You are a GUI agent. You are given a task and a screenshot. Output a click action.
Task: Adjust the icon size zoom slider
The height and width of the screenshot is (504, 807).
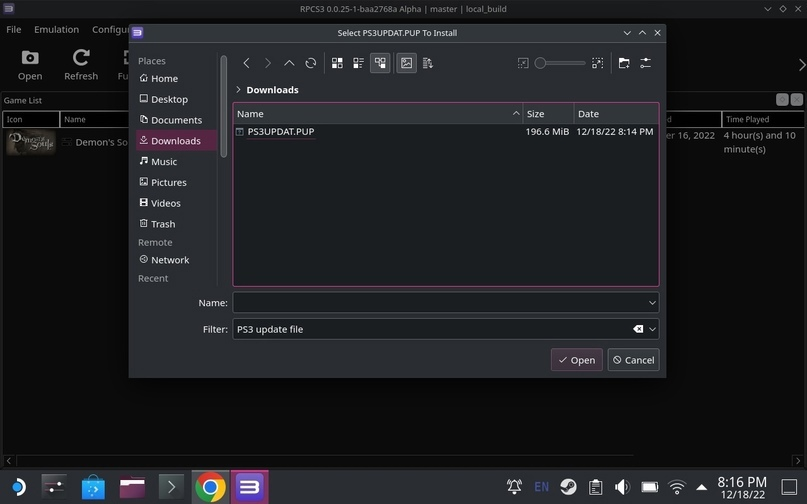coord(559,63)
